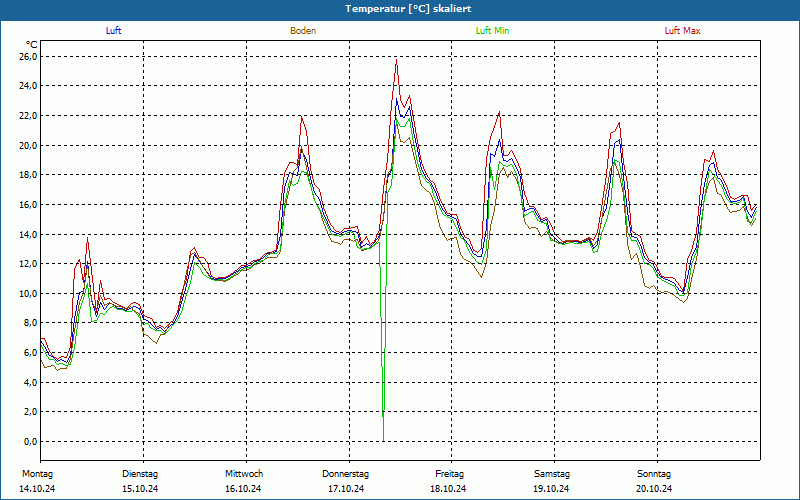This screenshot has width=800, height=500.
Task: Click the 16.10.24 date label
Action: pos(243,489)
